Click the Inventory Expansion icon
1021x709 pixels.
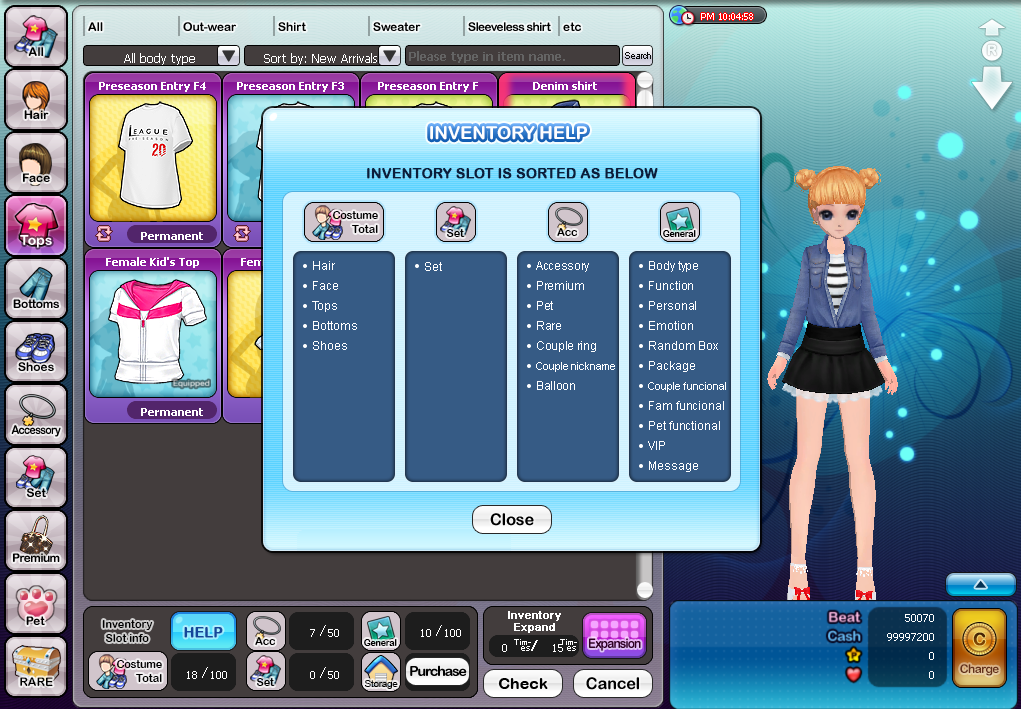(614, 635)
